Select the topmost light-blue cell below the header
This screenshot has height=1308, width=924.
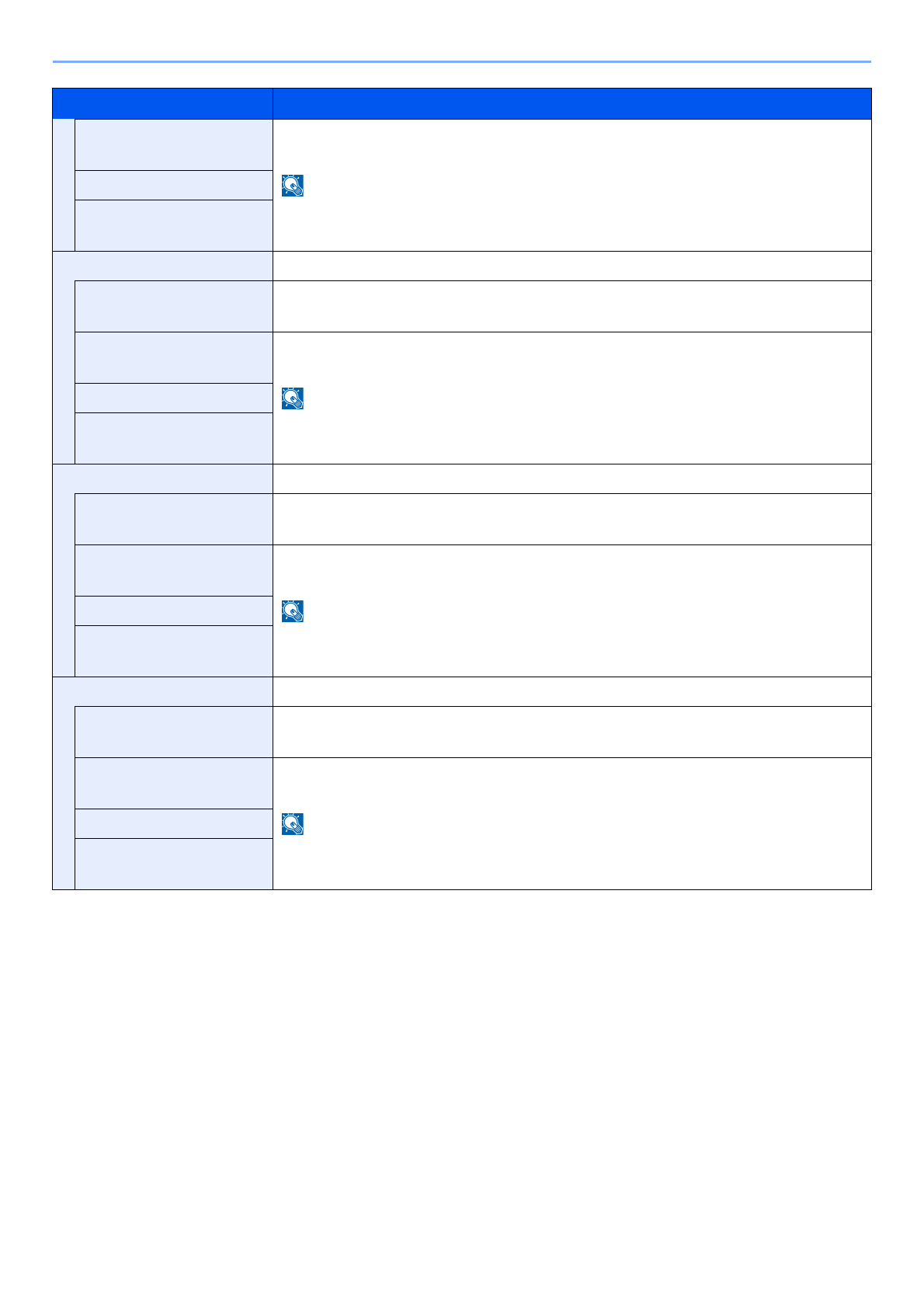(x=173, y=144)
